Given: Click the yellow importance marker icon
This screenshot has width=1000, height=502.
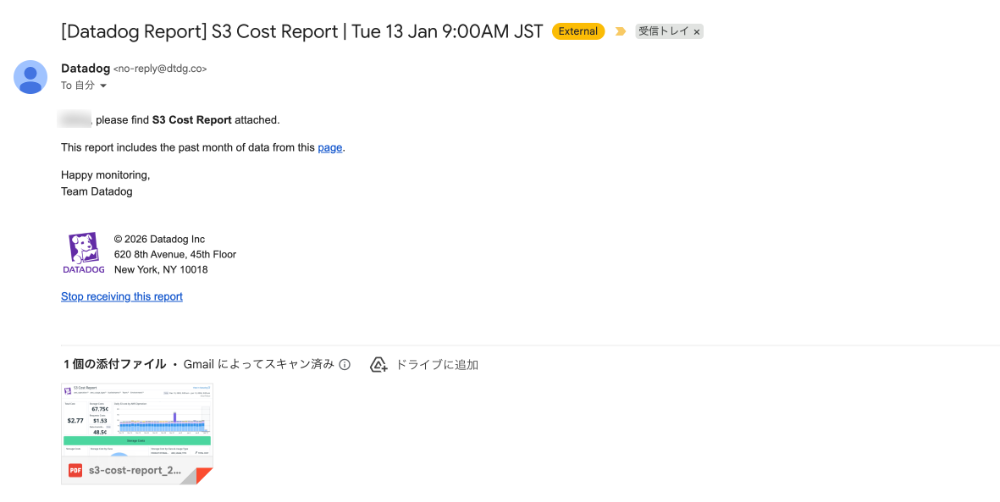Looking at the screenshot, I should (x=621, y=31).
